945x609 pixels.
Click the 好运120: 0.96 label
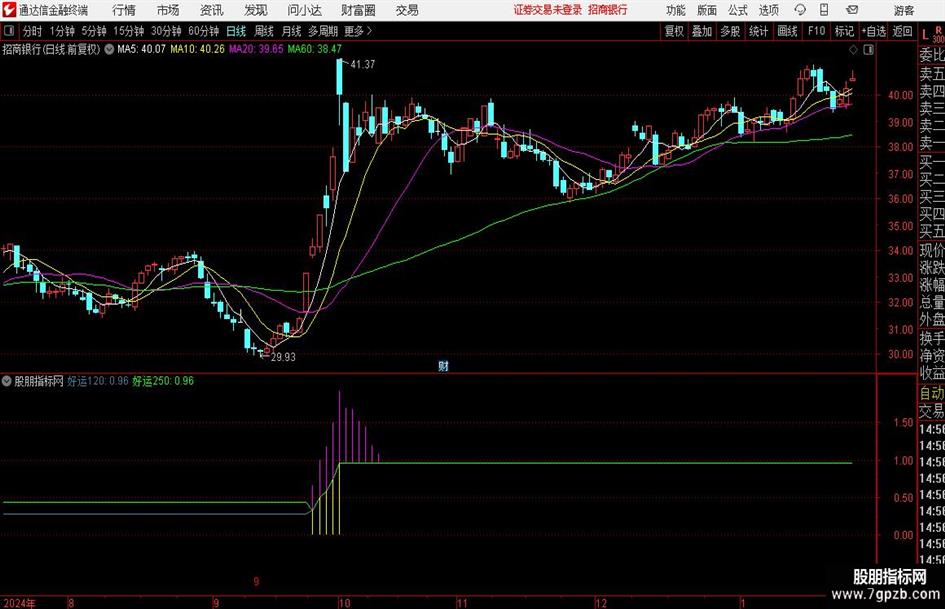point(97,381)
